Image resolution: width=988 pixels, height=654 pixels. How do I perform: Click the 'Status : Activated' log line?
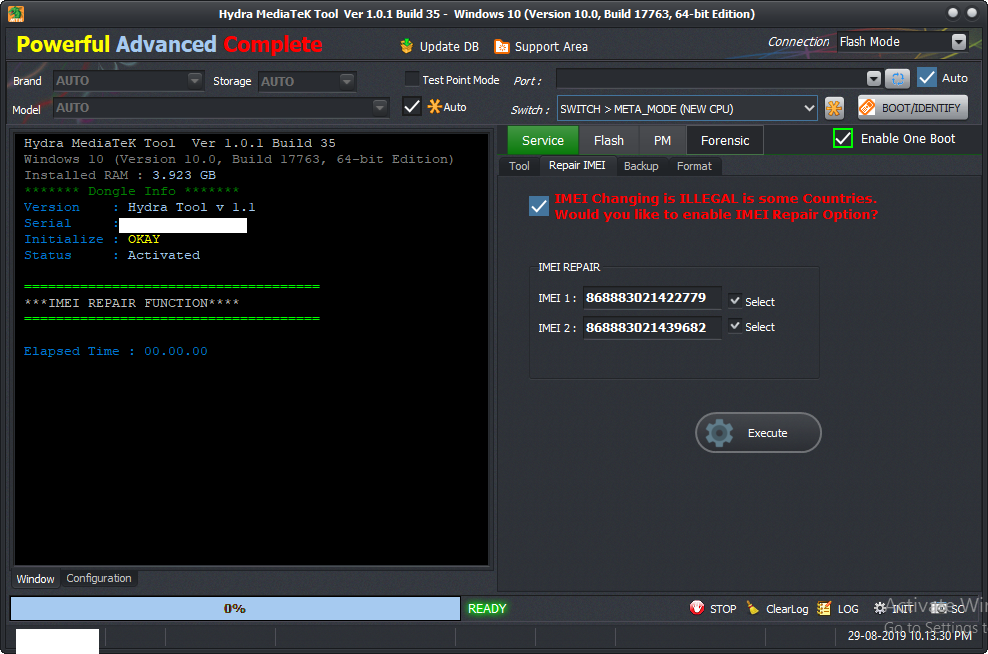tap(112, 255)
